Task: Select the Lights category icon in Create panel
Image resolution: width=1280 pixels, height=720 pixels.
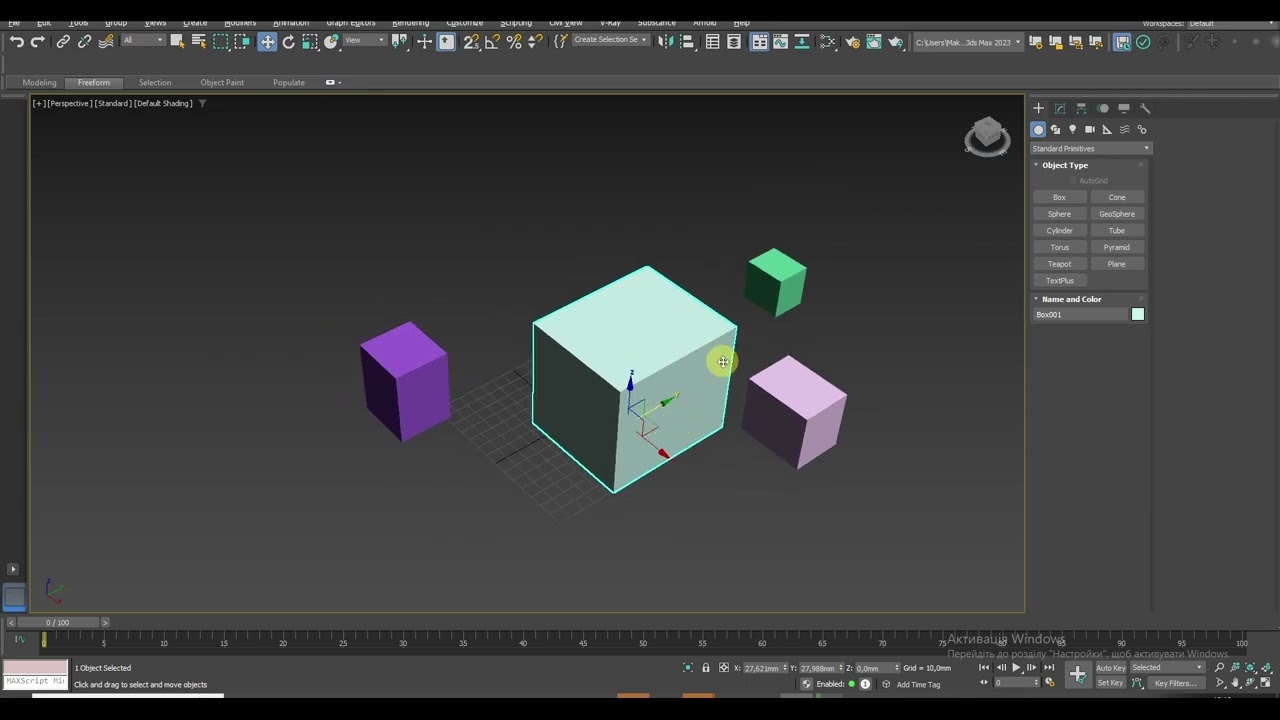Action: tap(1072, 129)
